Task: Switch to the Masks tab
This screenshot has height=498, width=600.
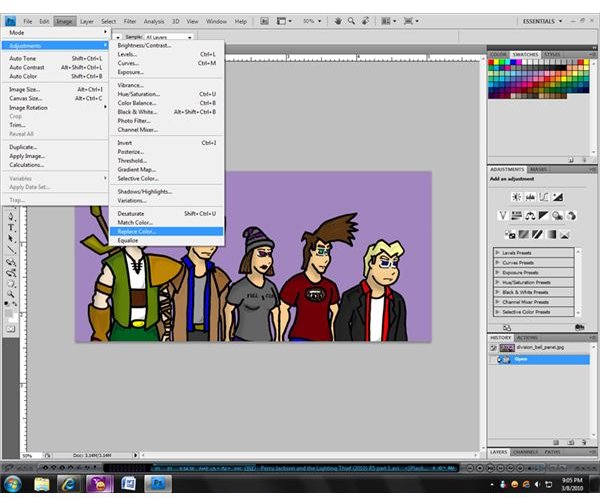Action: pos(538,169)
